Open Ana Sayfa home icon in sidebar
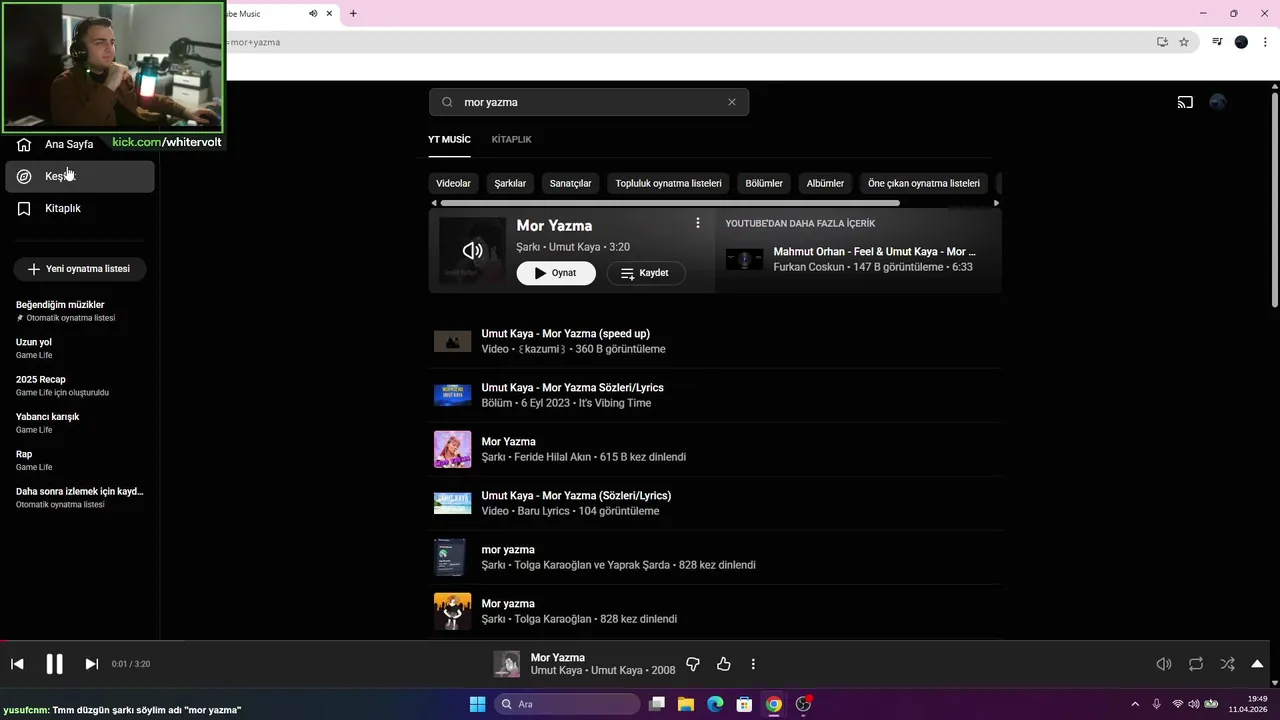 coord(24,144)
